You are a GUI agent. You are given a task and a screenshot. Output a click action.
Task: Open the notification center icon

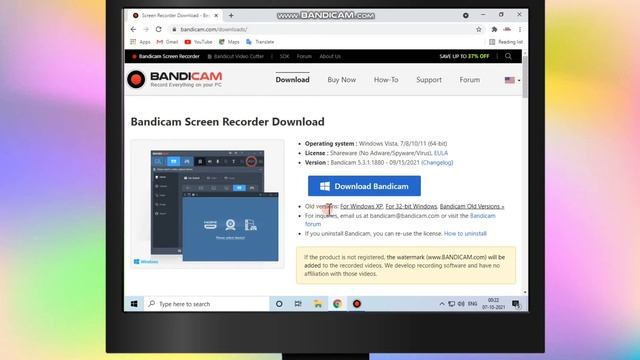516,304
